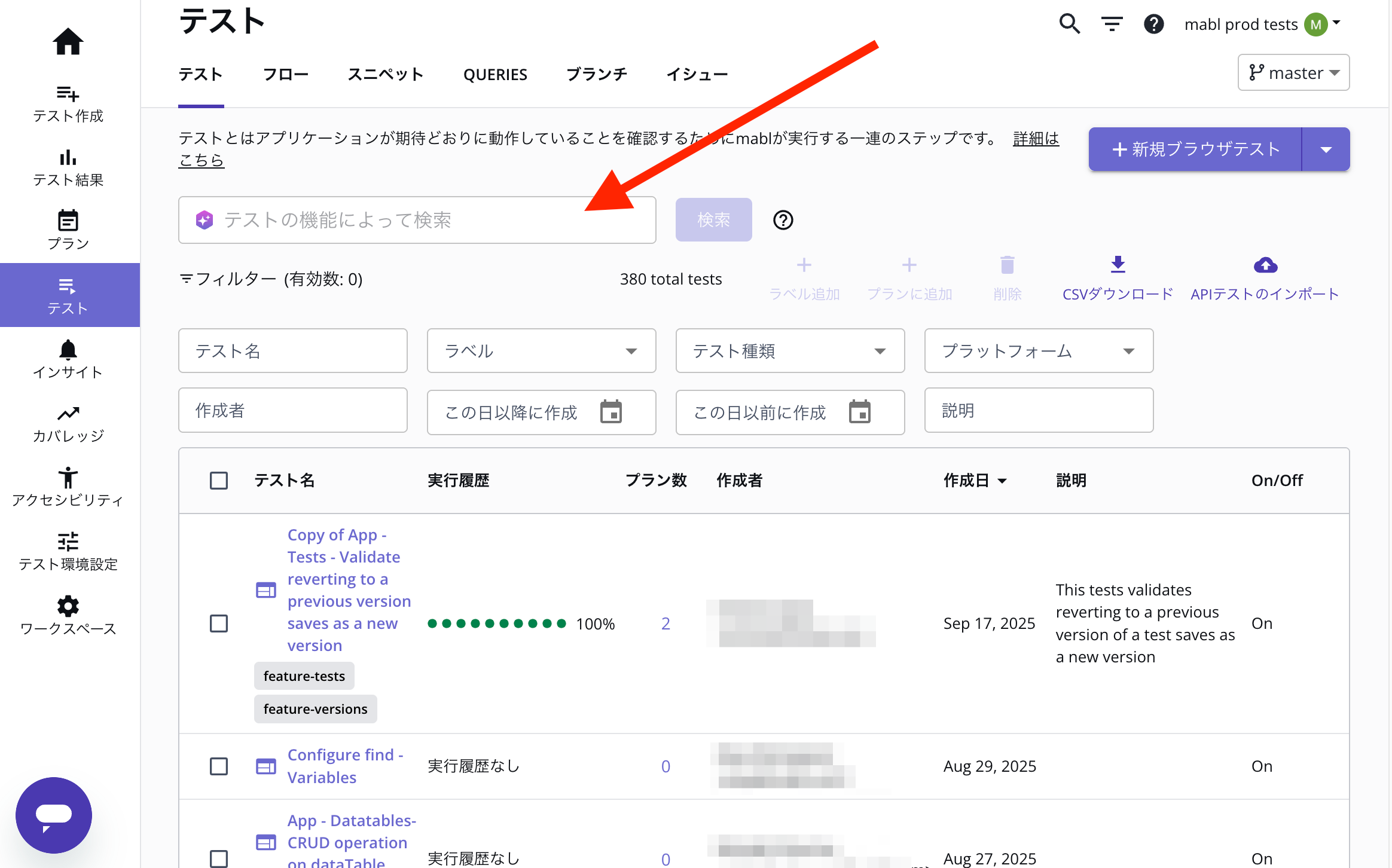The image size is (1392, 868).
Task: Open the help question mark icon in the header
Action: 1153,24
